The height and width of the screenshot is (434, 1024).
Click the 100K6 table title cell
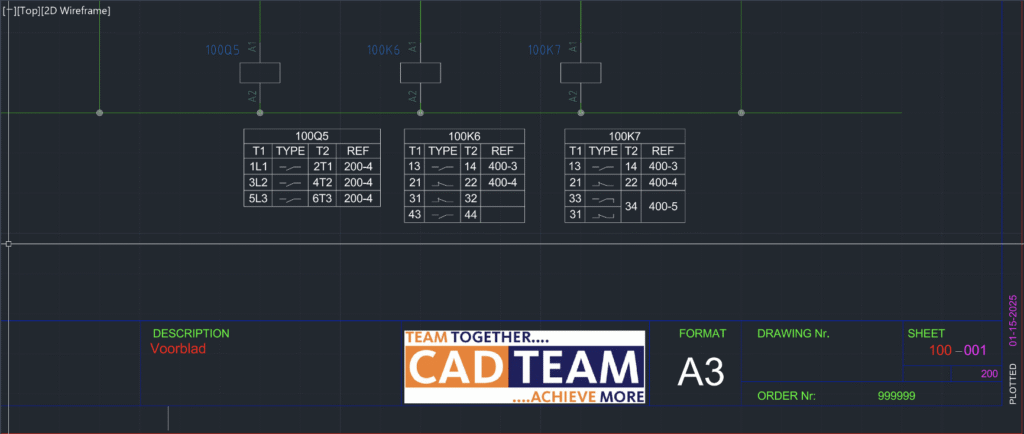coord(464,136)
